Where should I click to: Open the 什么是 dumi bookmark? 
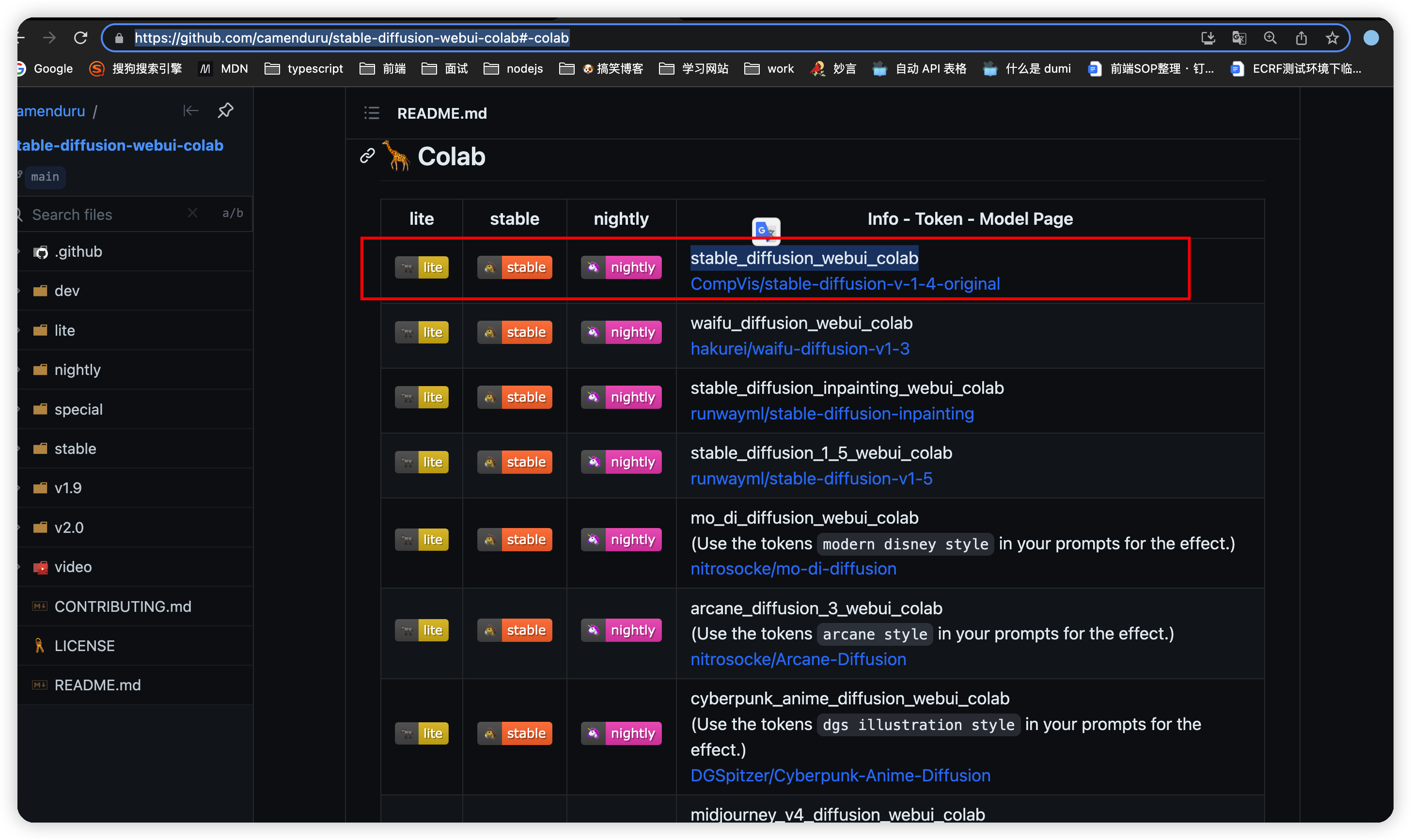(x=1027, y=68)
